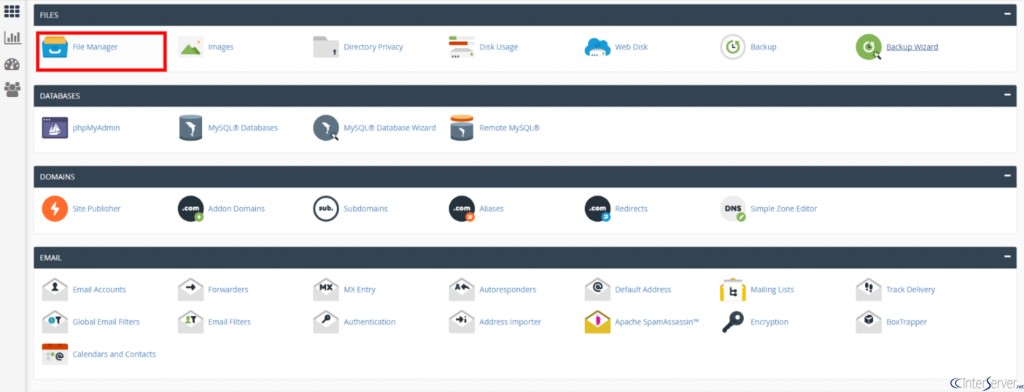Image resolution: width=1024 pixels, height=392 pixels.
Task: Click the Apache SpamAssassin icon
Action: point(597,322)
